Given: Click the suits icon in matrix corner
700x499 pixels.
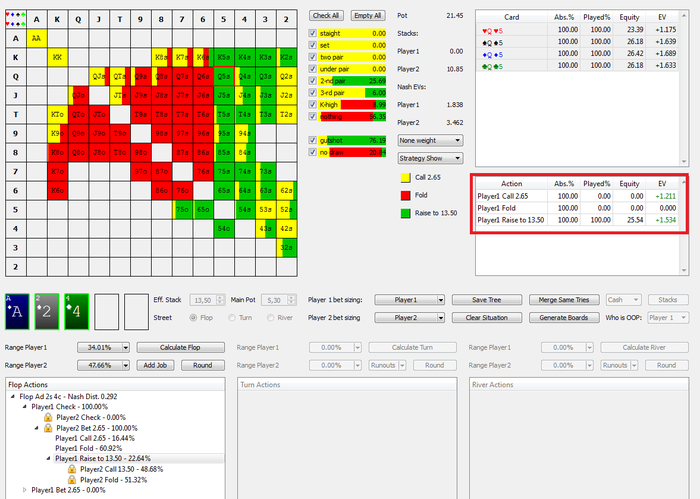Looking at the screenshot, I should [x=16, y=19].
